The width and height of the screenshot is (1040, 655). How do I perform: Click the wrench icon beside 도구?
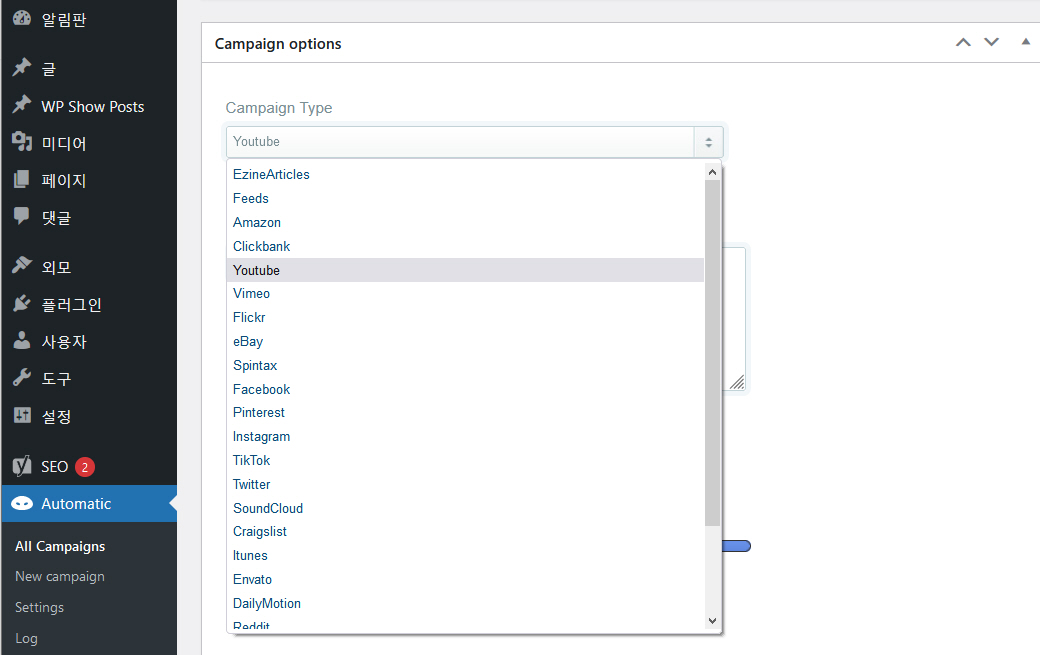tap(22, 377)
